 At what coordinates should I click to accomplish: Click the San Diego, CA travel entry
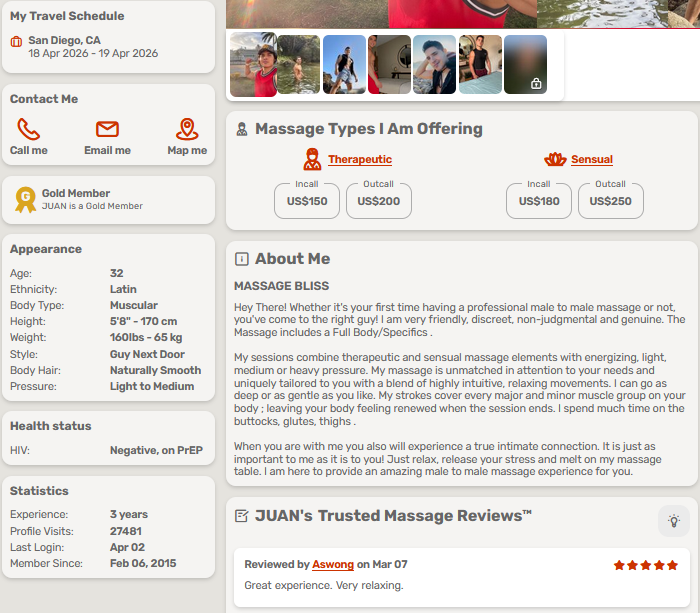[64, 41]
